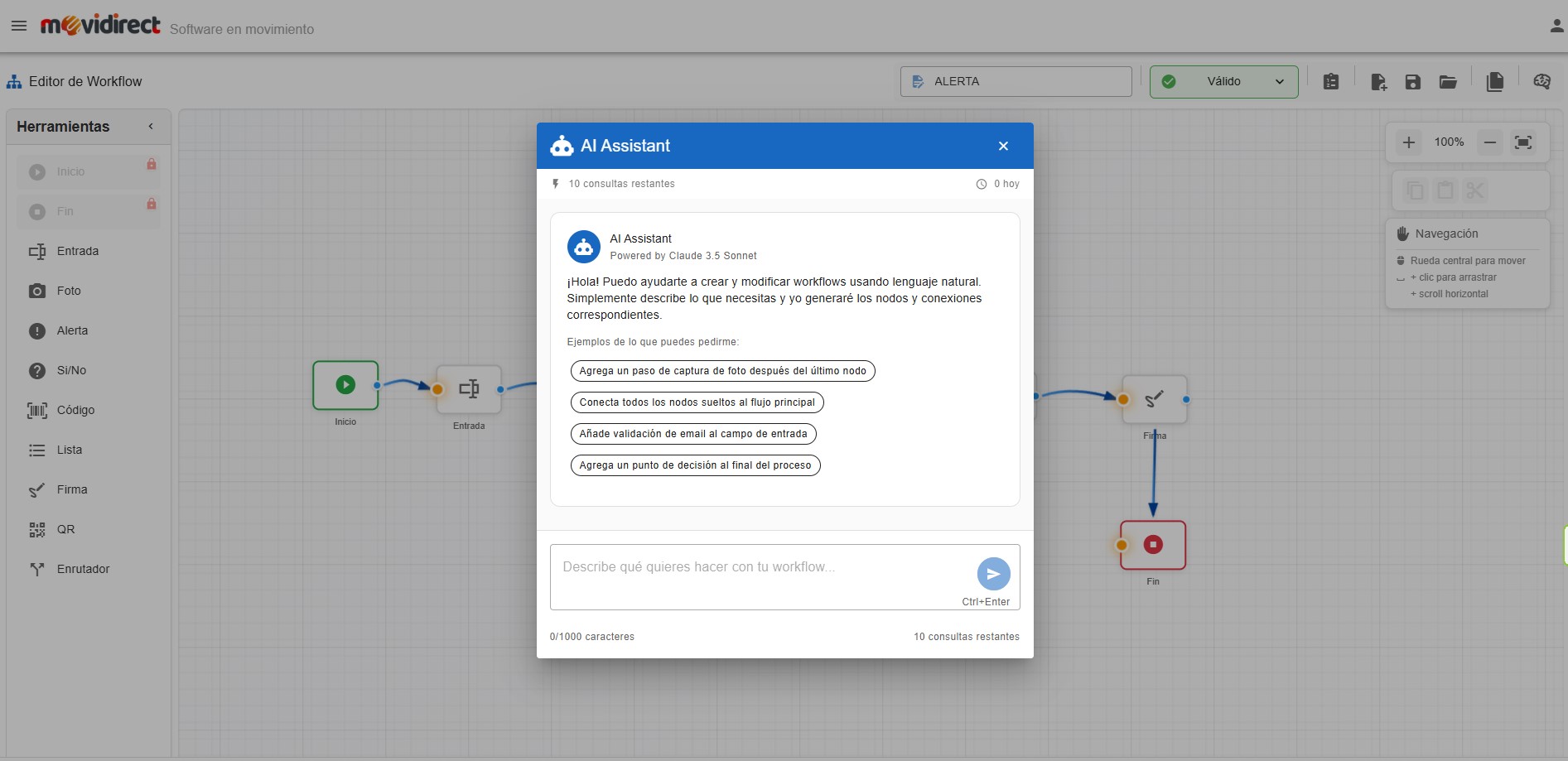Image resolution: width=1568 pixels, height=761 pixels.
Task: Select the Alerta tool
Action: click(89, 330)
